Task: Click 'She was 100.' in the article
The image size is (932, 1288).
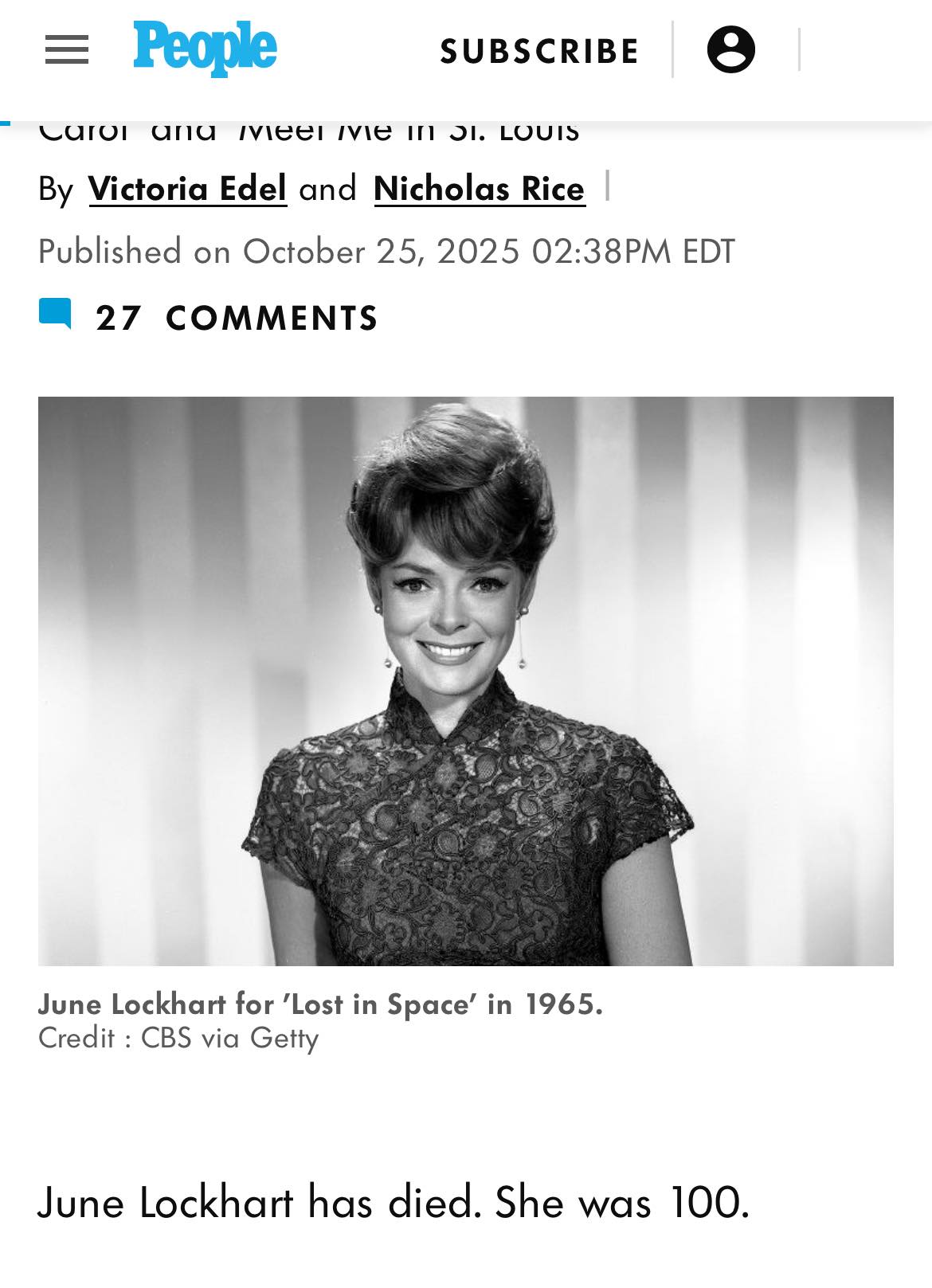Action: coord(622,1202)
